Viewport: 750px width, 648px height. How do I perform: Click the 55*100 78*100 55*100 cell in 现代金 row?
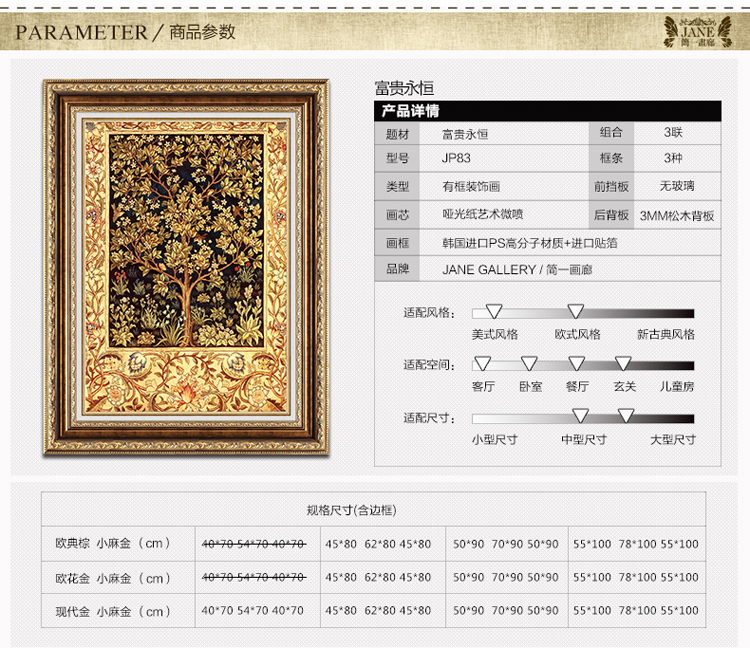click(x=636, y=610)
